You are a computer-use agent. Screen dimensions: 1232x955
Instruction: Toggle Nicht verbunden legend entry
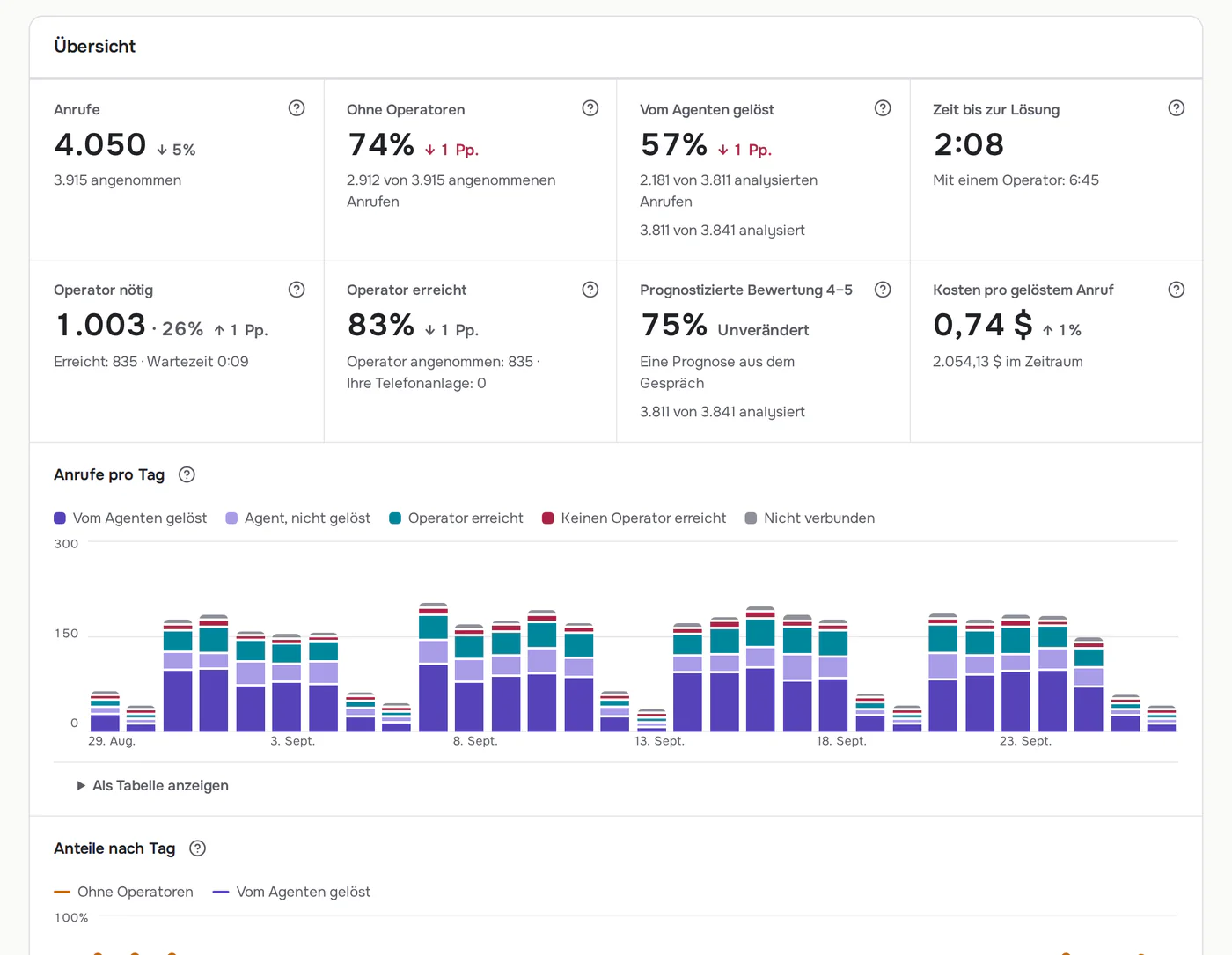[810, 518]
